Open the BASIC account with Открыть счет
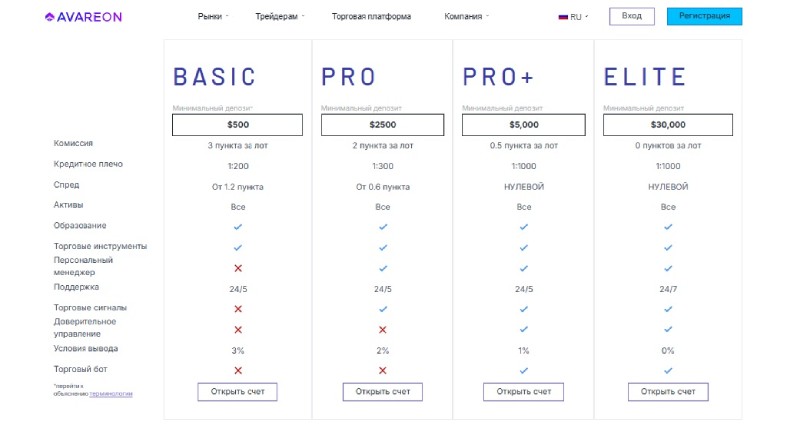The width and height of the screenshot is (800, 435). pyautogui.click(x=237, y=392)
